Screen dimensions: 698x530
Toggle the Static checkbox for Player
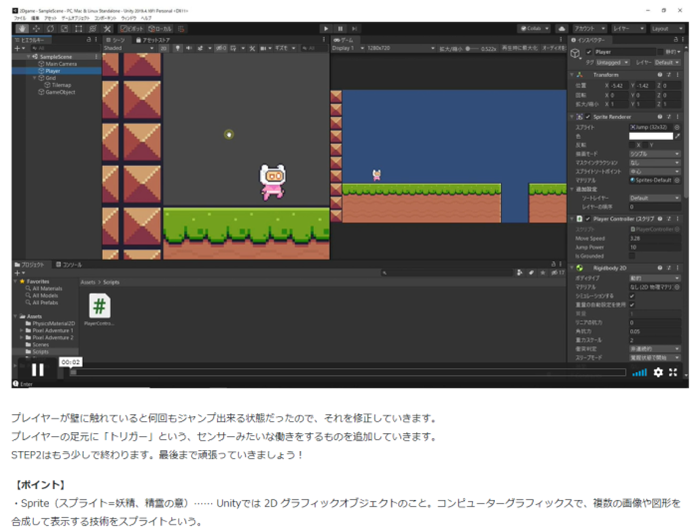click(x=660, y=52)
